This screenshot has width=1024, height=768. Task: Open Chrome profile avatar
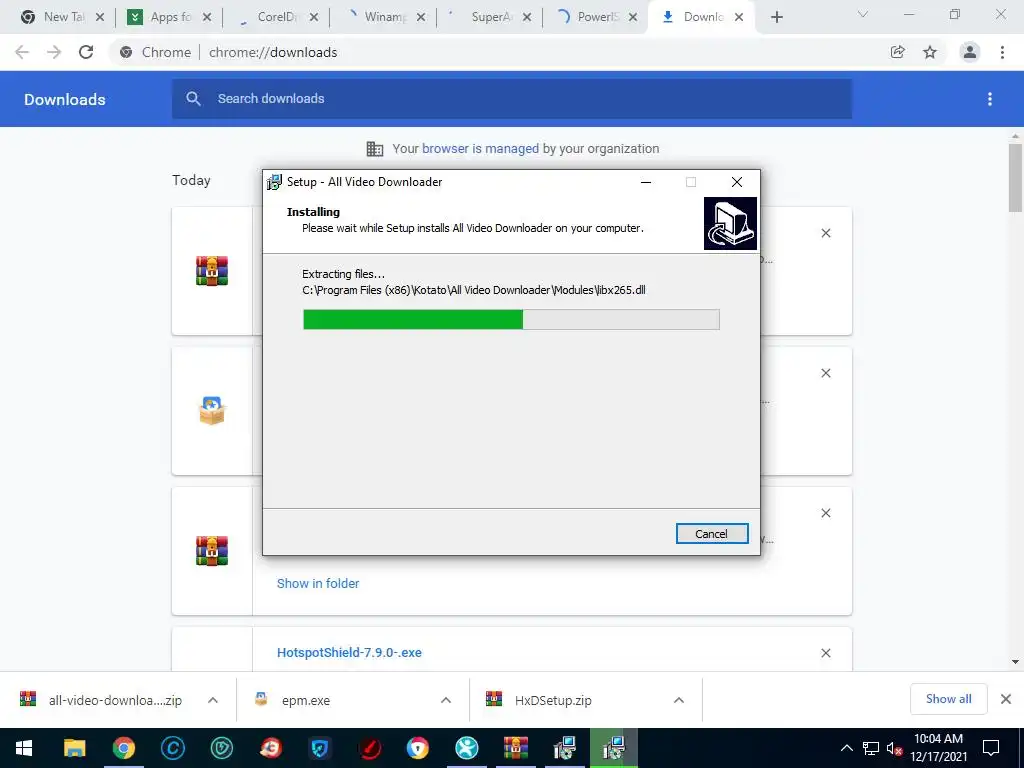click(x=970, y=52)
